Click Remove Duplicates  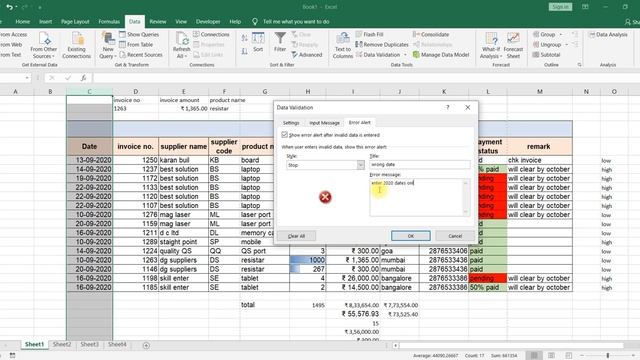coord(382,44)
